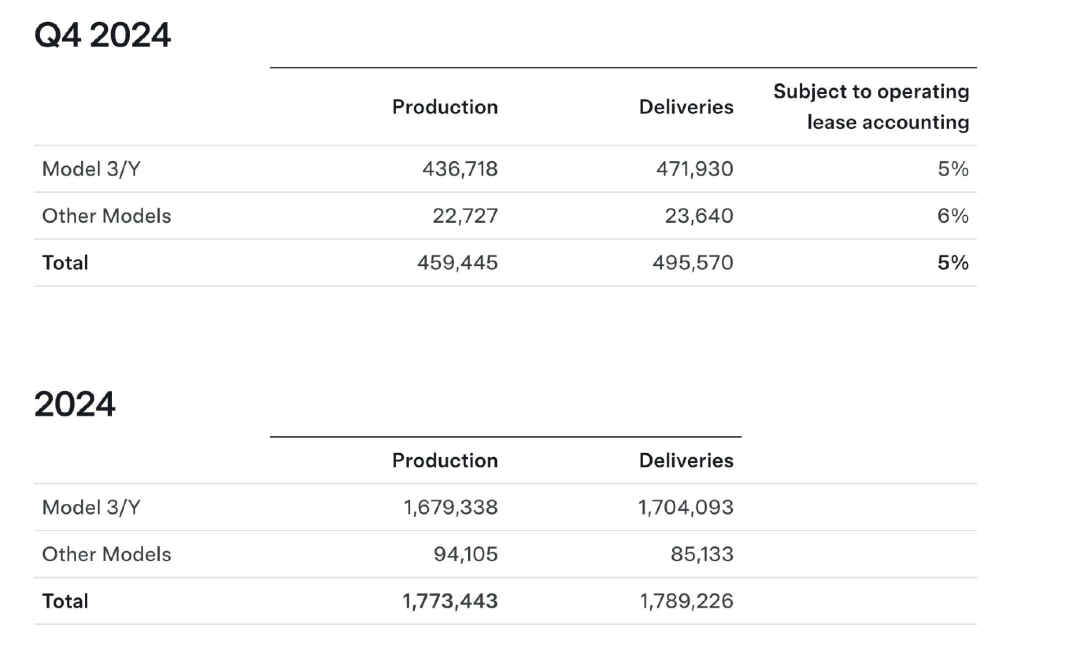Select Other Models label in Q4 2024 table
Screen dimensions: 1080x669
[107, 216]
